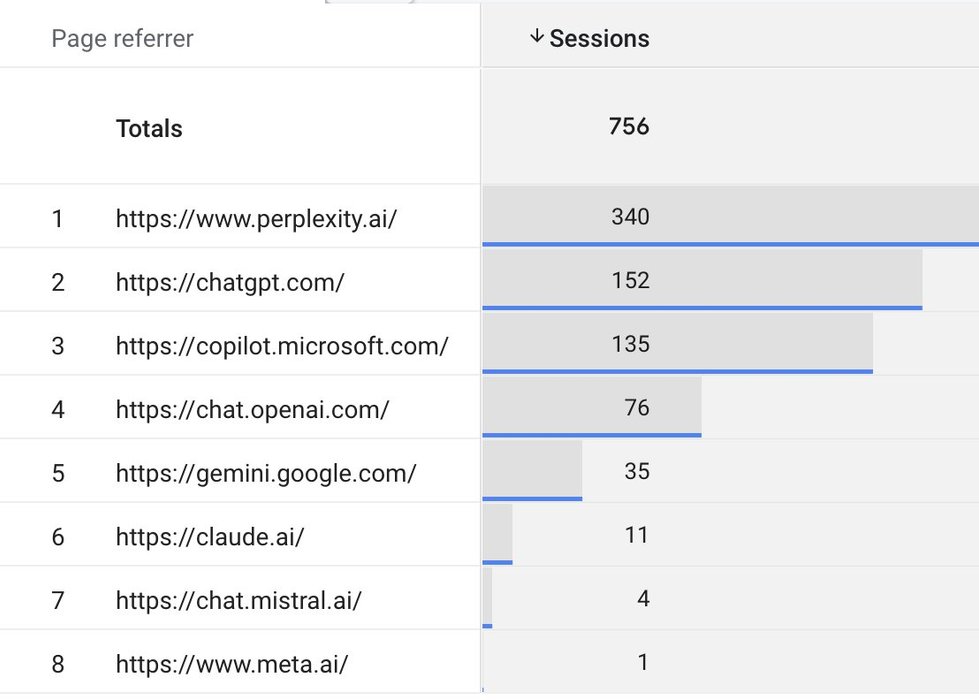Choose the https://gemini.google.com/ referrer row
This screenshot has width=979, height=700.
tap(266, 473)
